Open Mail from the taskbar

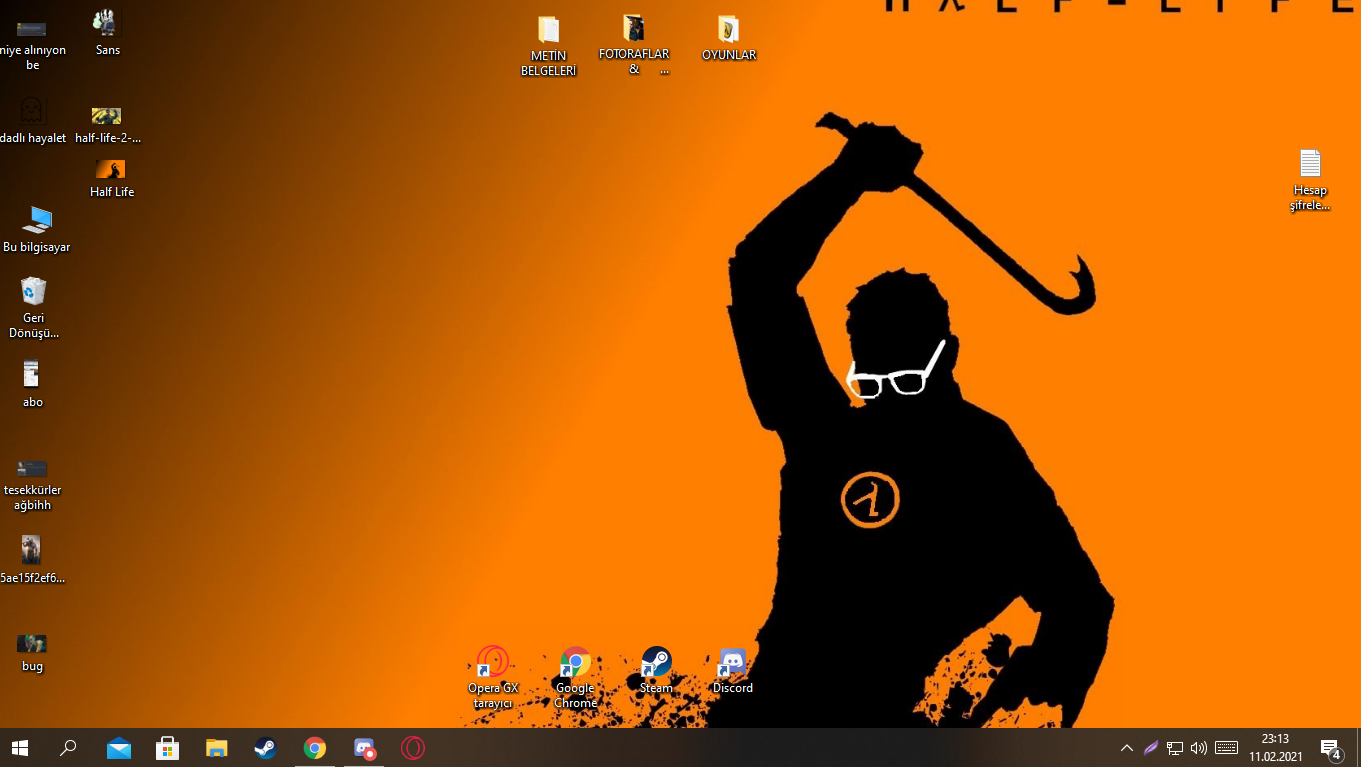pos(119,748)
